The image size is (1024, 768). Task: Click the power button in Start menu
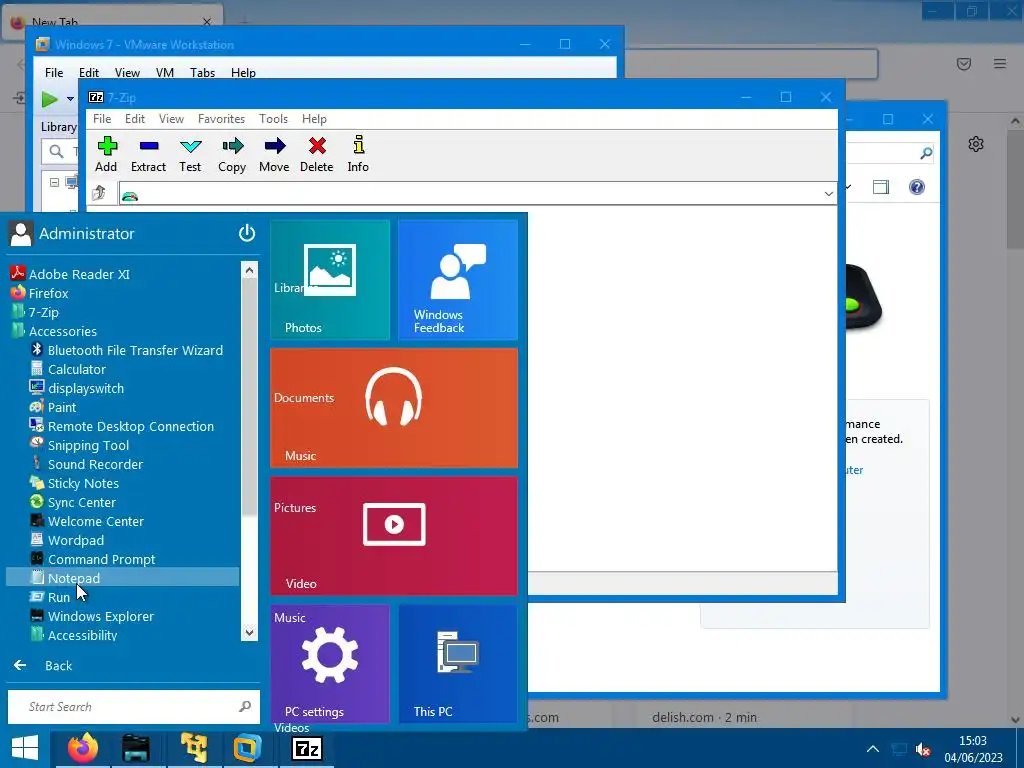pyautogui.click(x=247, y=233)
